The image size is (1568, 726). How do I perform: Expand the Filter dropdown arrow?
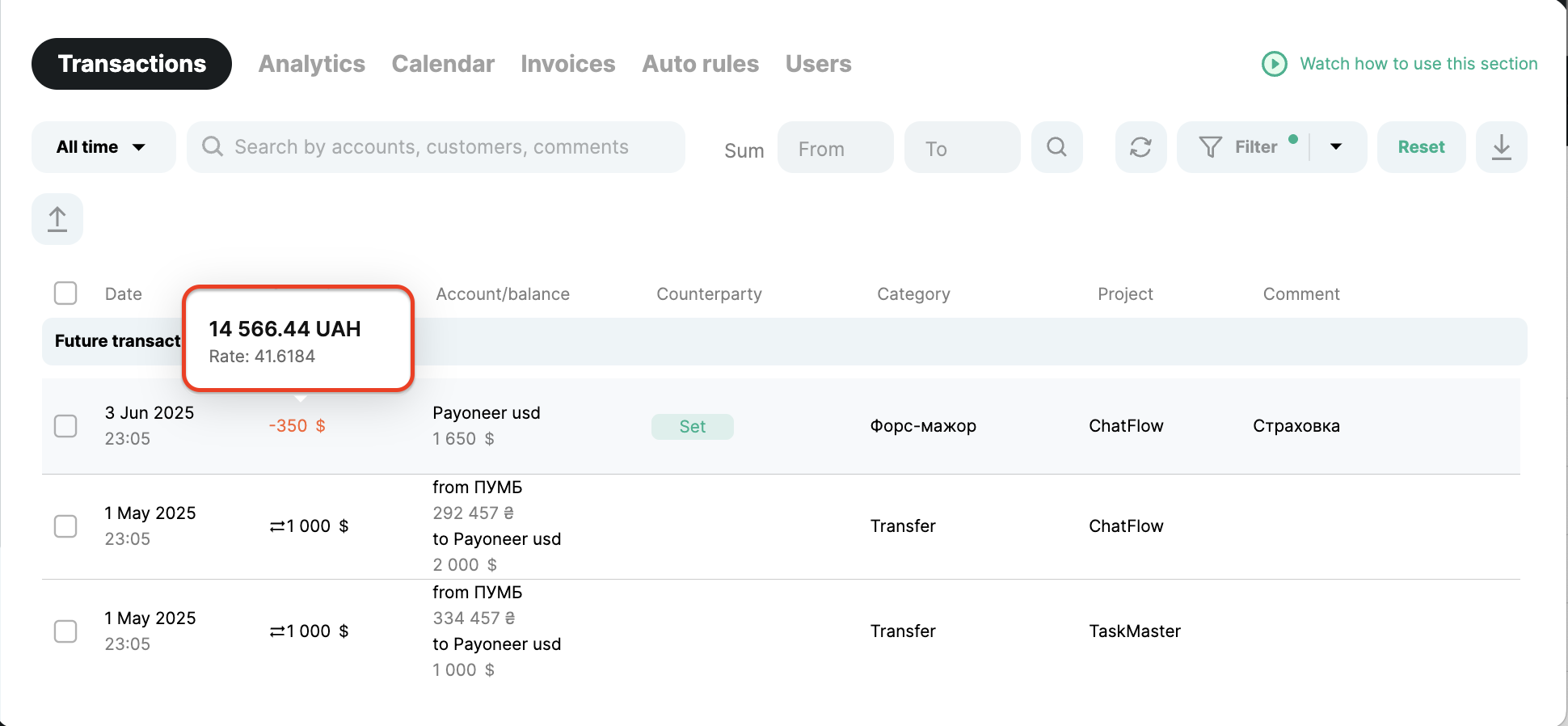pos(1336,147)
